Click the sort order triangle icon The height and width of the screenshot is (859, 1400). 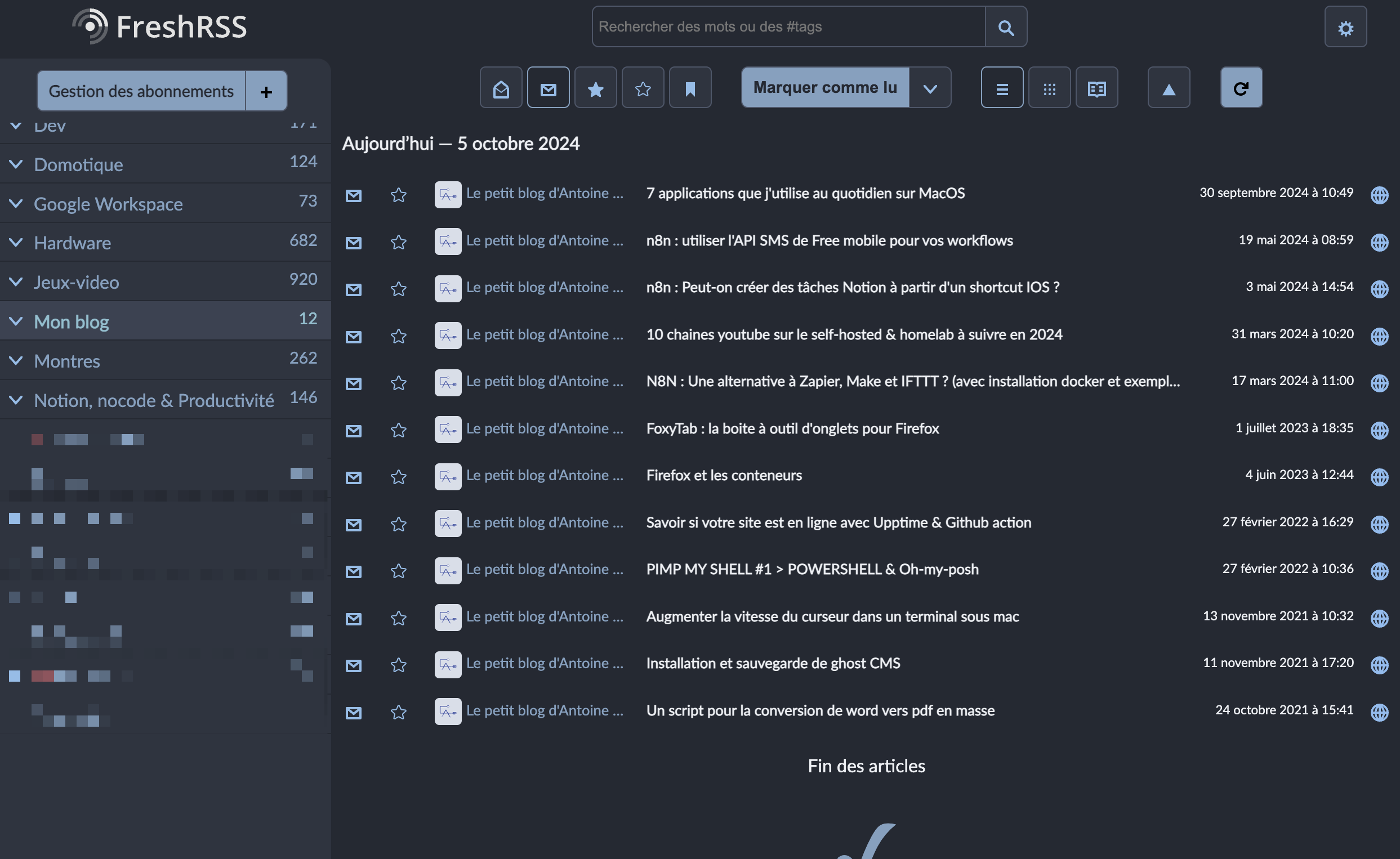1168,88
